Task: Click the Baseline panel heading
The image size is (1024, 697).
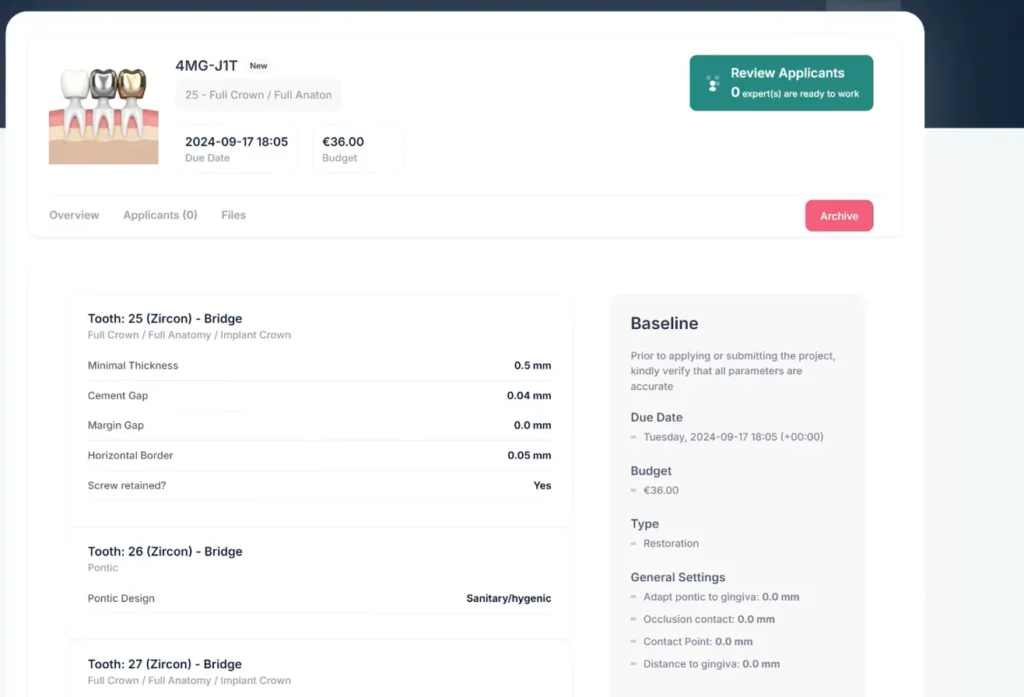Action: click(664, 323)
